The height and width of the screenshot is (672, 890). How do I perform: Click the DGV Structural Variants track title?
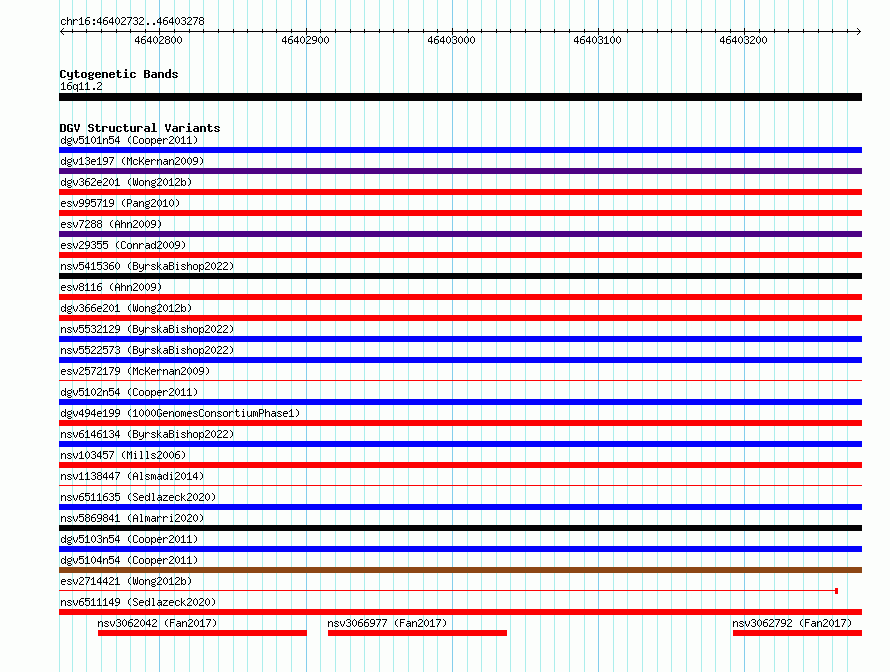[x=140, y=128]
